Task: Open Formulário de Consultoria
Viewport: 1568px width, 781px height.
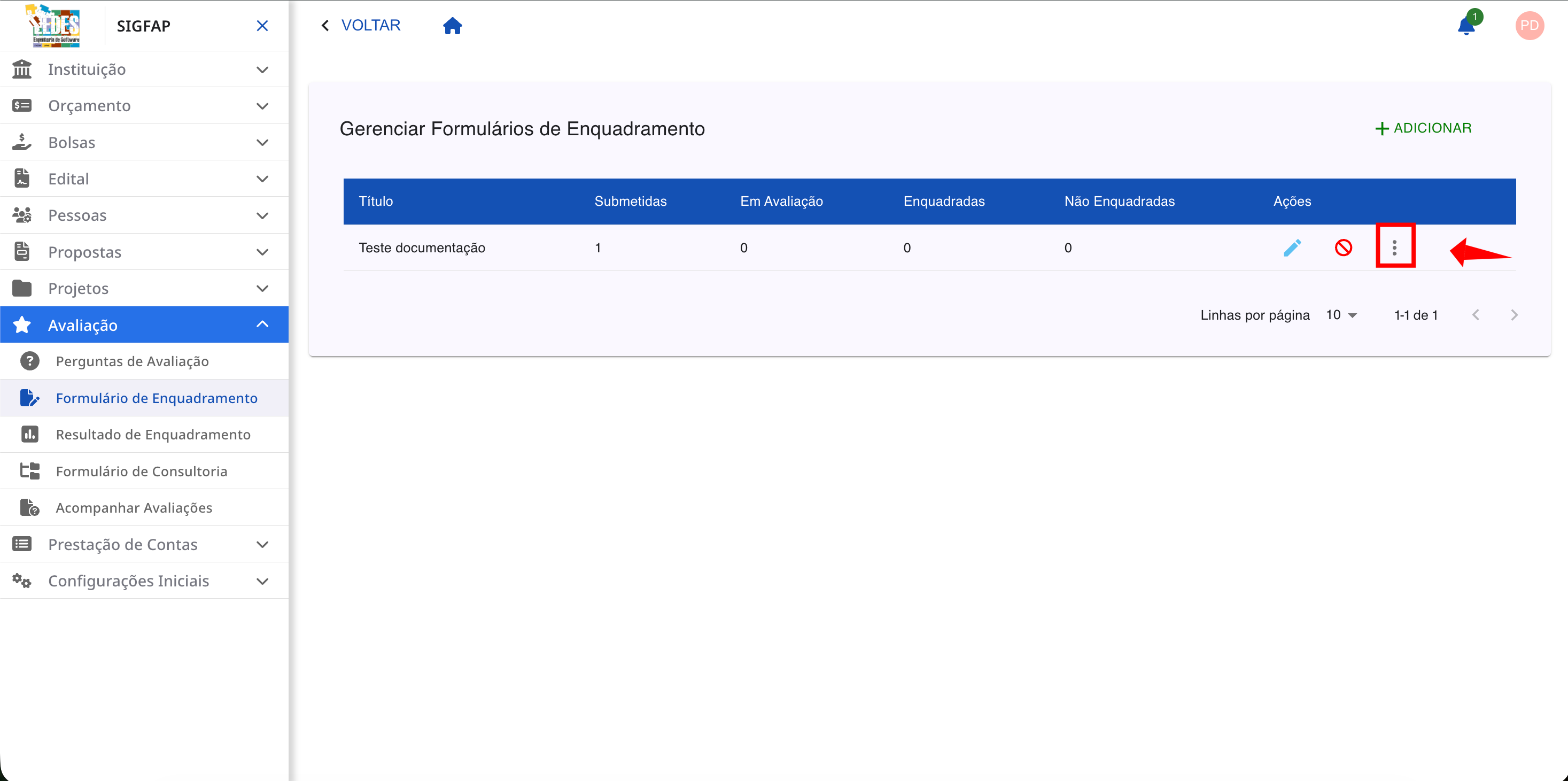Action: pos(141,470)
